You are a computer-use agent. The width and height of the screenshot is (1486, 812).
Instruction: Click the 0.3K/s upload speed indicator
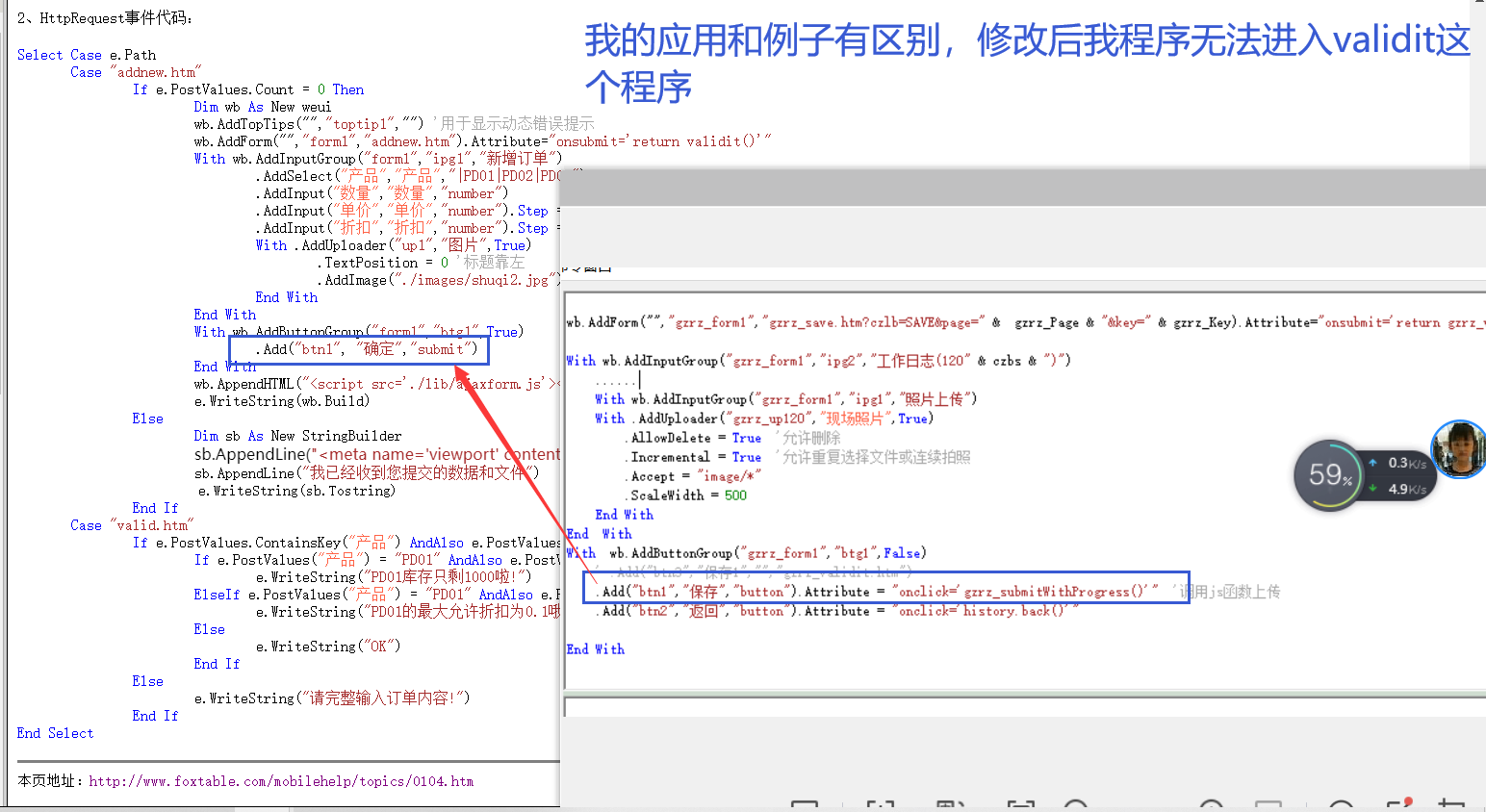coord(1397,463)
